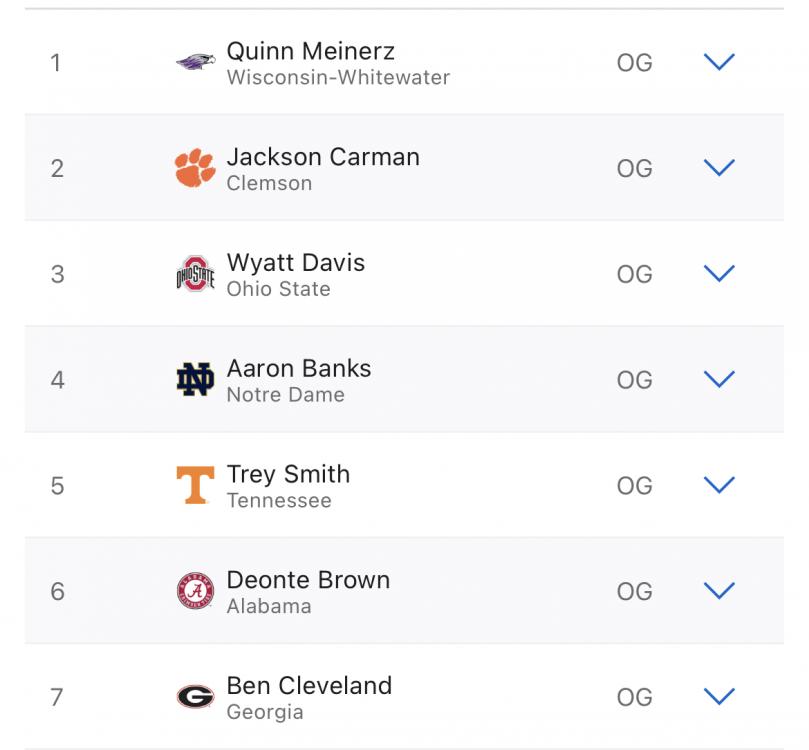Image resolution: width=809 pixels, height=750 pixels.
Task: Click rank number 6 in the list
Action: coord(57,592)
